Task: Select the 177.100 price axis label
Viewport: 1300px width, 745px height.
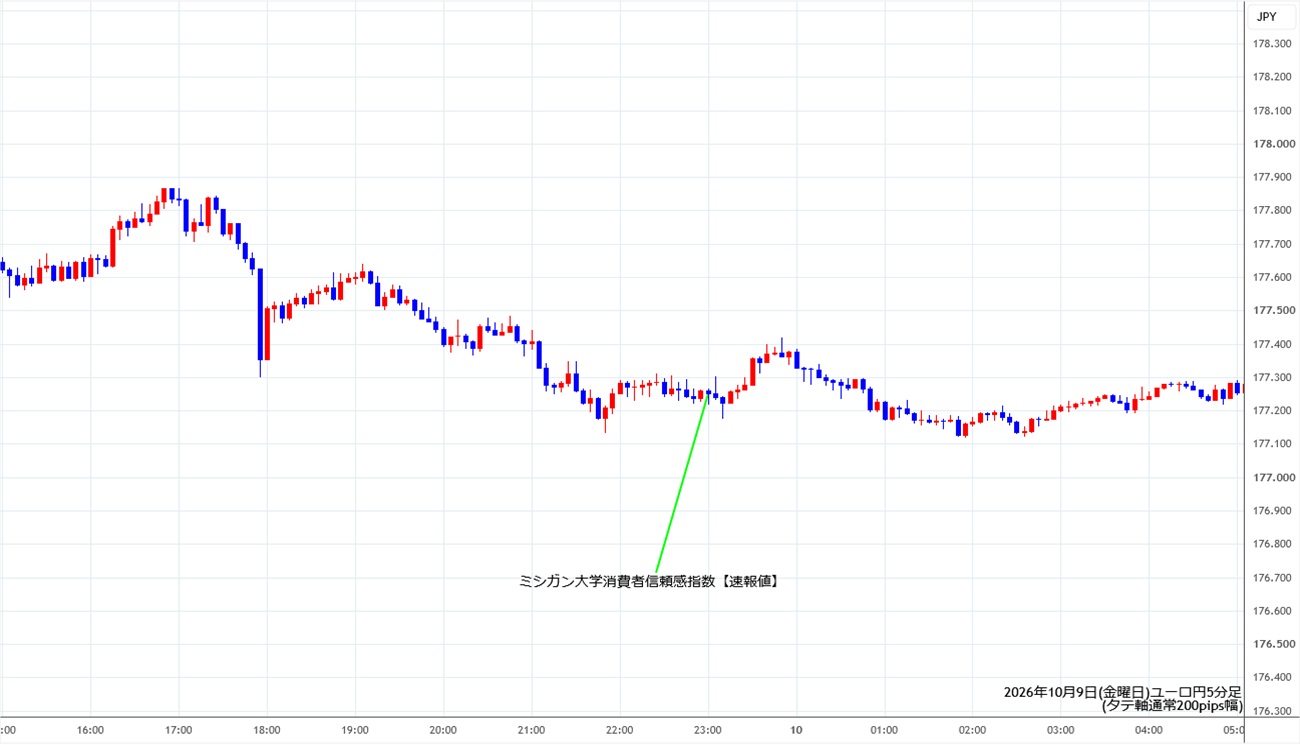Action: [1270, 444]
